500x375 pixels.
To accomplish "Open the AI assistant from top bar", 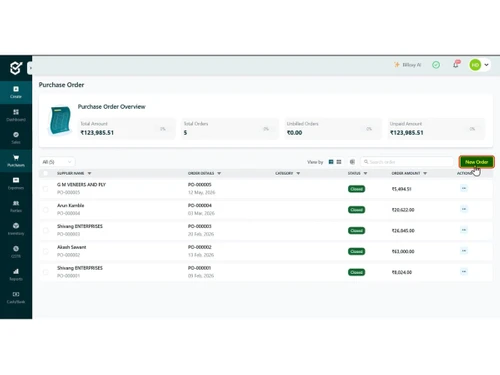I will (407, 65).
